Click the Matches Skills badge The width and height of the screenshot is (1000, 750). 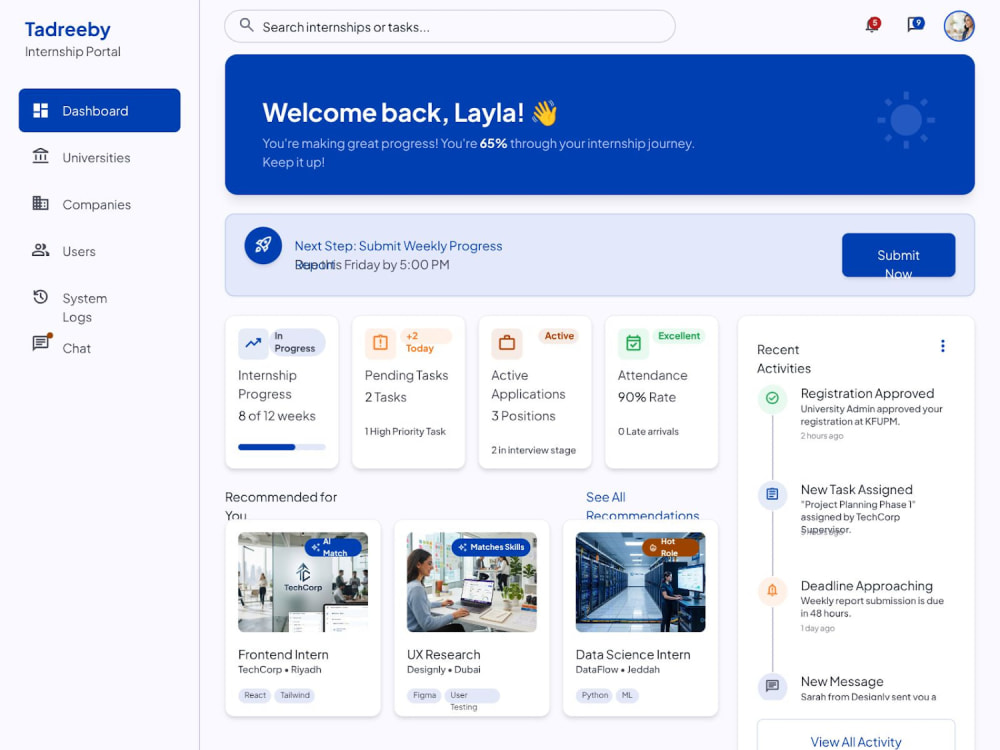coord(491,547)
